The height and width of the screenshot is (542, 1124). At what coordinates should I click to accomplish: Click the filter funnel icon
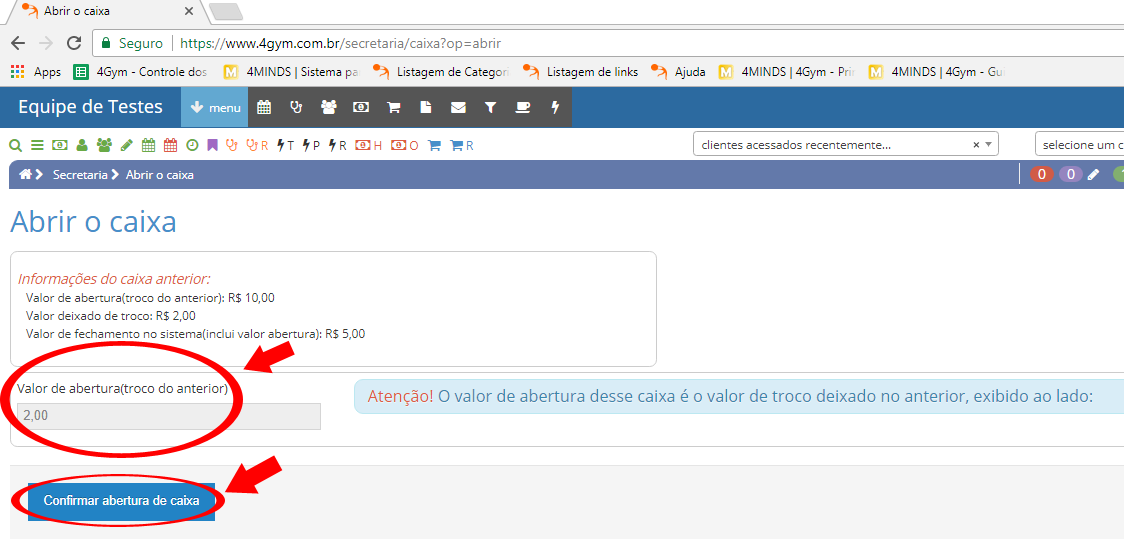point(490,107)
